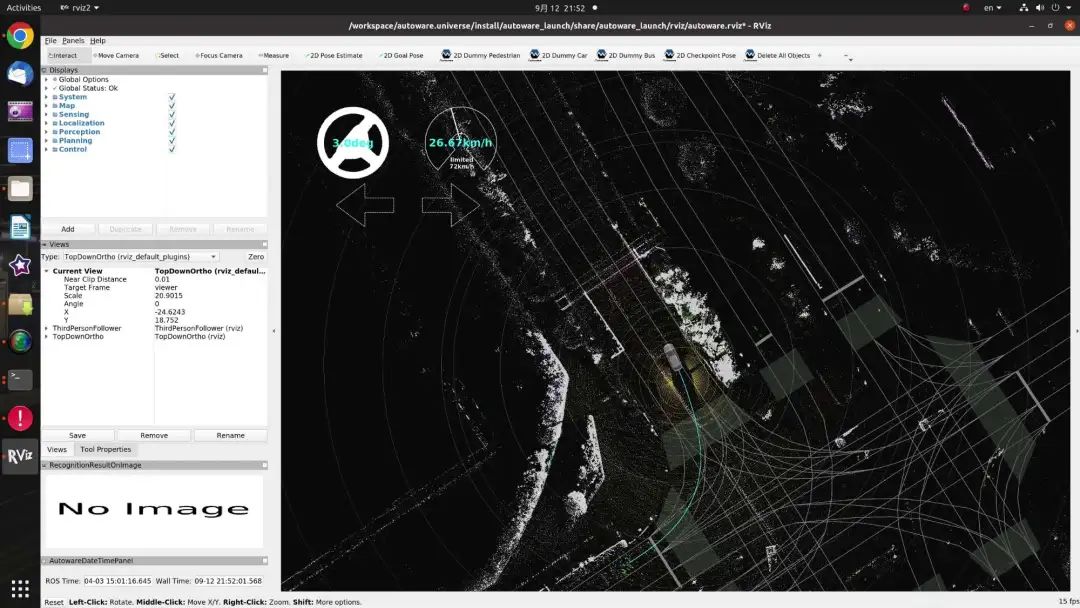
Task: Open the Panels menu
Action: 73,41
